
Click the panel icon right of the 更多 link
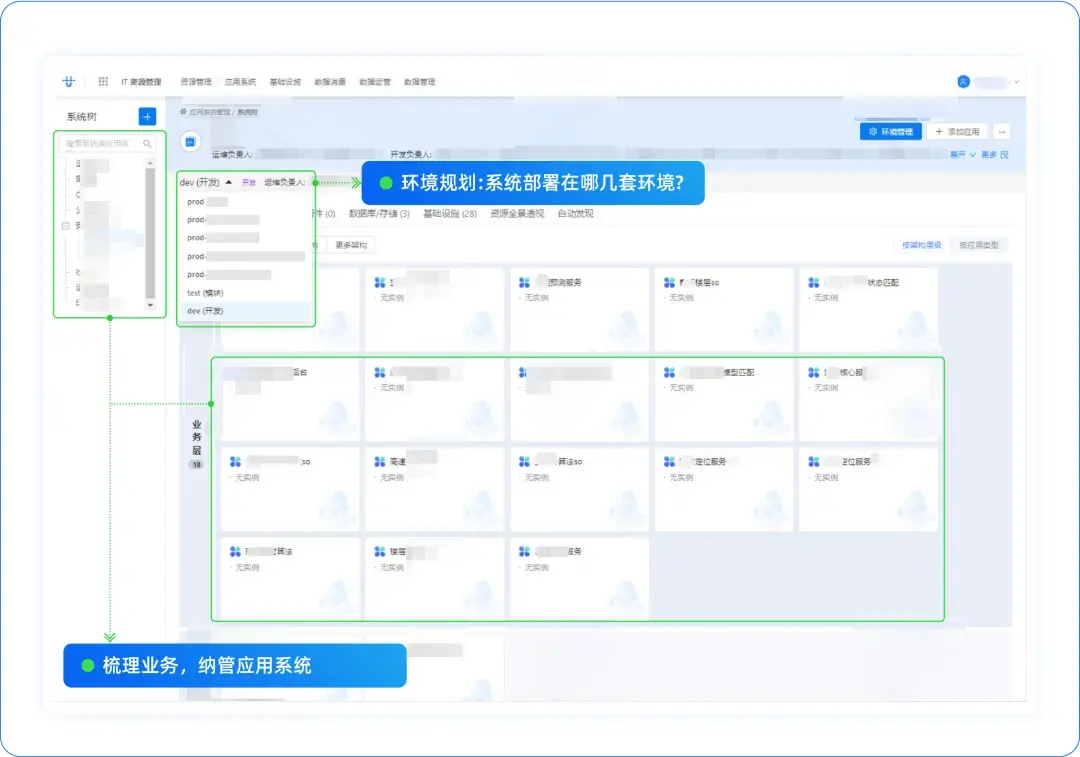1005,155
